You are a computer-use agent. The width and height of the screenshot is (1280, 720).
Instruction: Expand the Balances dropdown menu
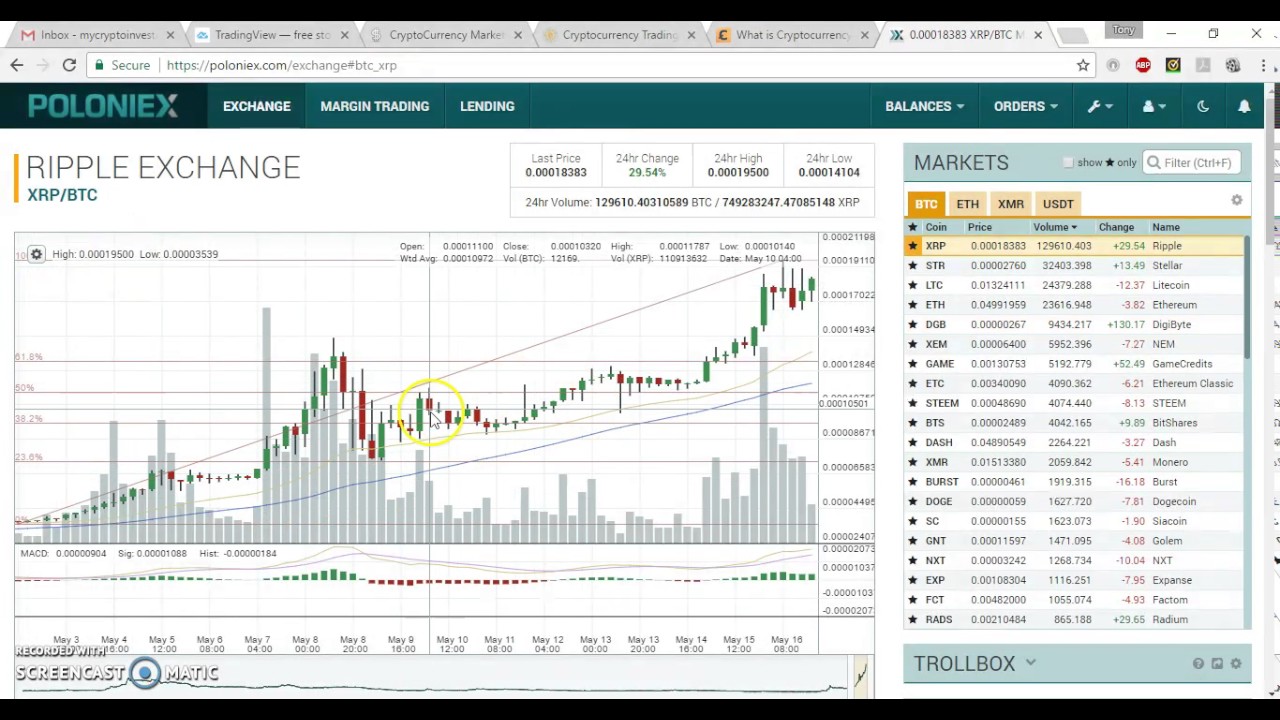924,106
